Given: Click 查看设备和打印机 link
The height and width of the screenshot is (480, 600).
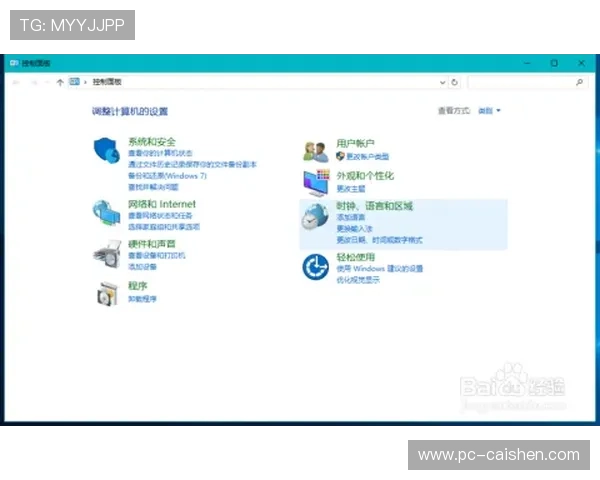Looking at the screenshot, I should click(157, 255).
